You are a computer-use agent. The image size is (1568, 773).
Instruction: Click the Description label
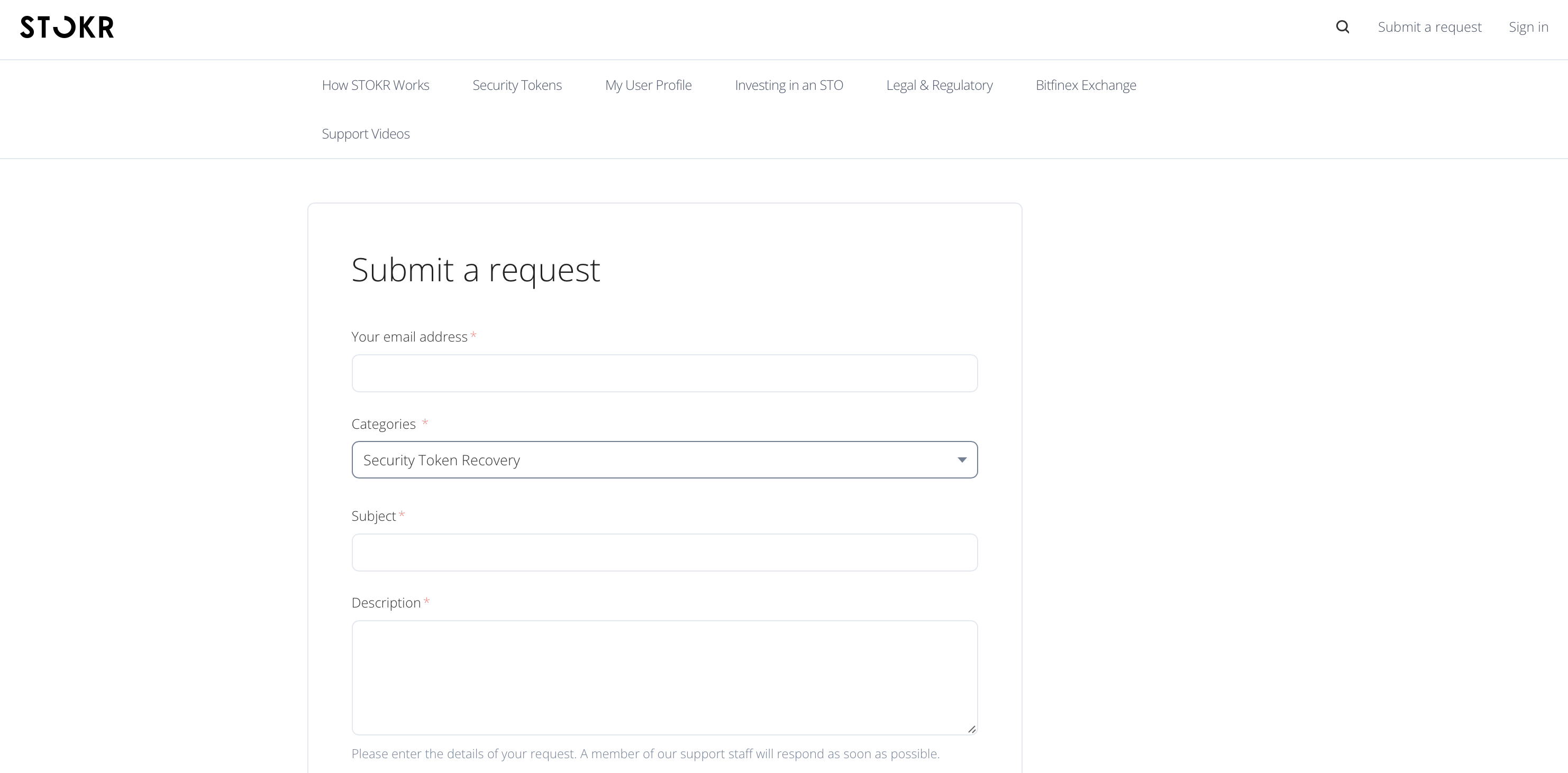[x=386, y=603]
